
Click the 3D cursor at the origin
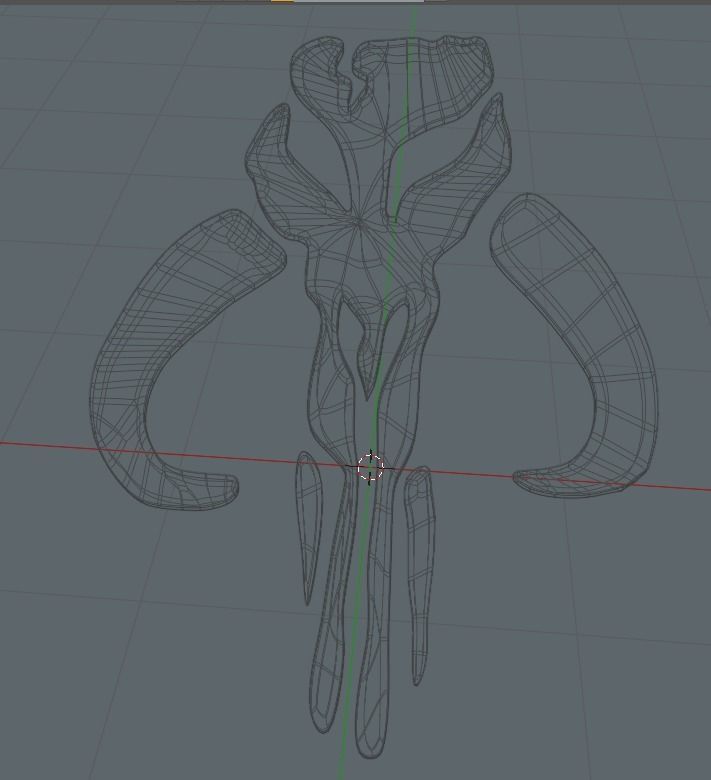[x=370, y=467]
